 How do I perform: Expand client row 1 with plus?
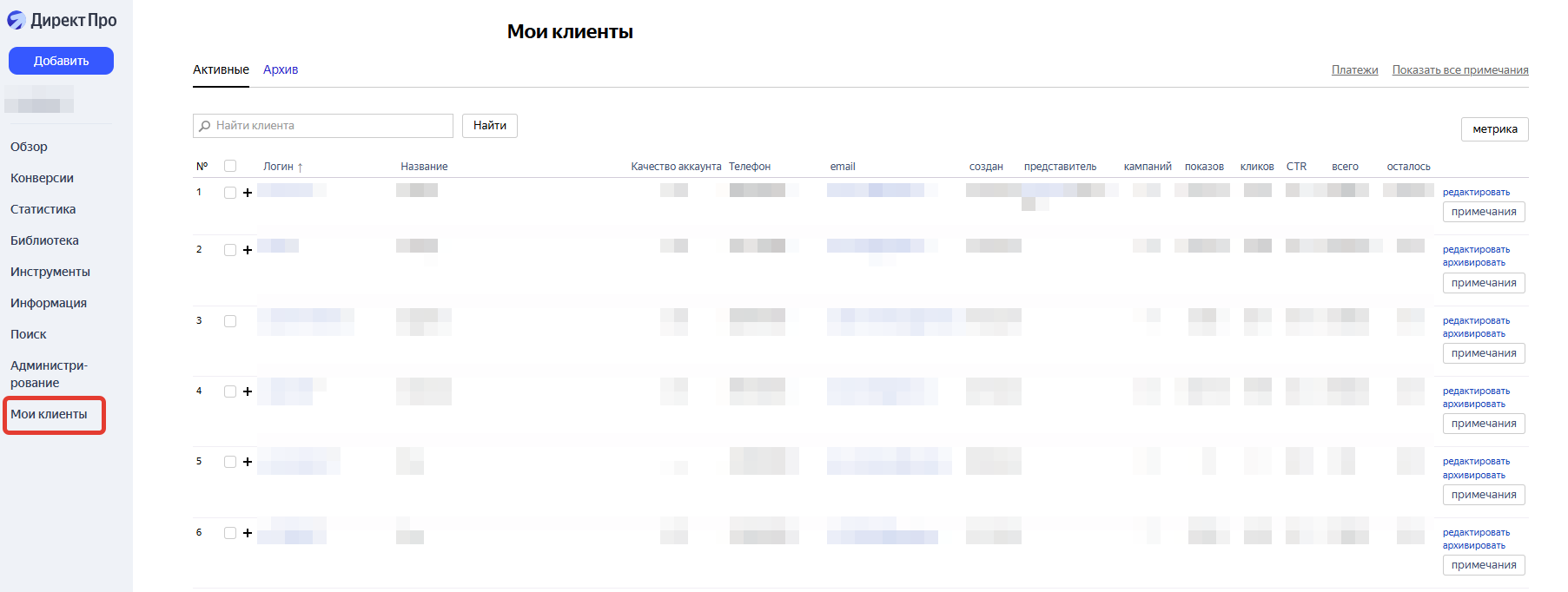coord(248,193)
